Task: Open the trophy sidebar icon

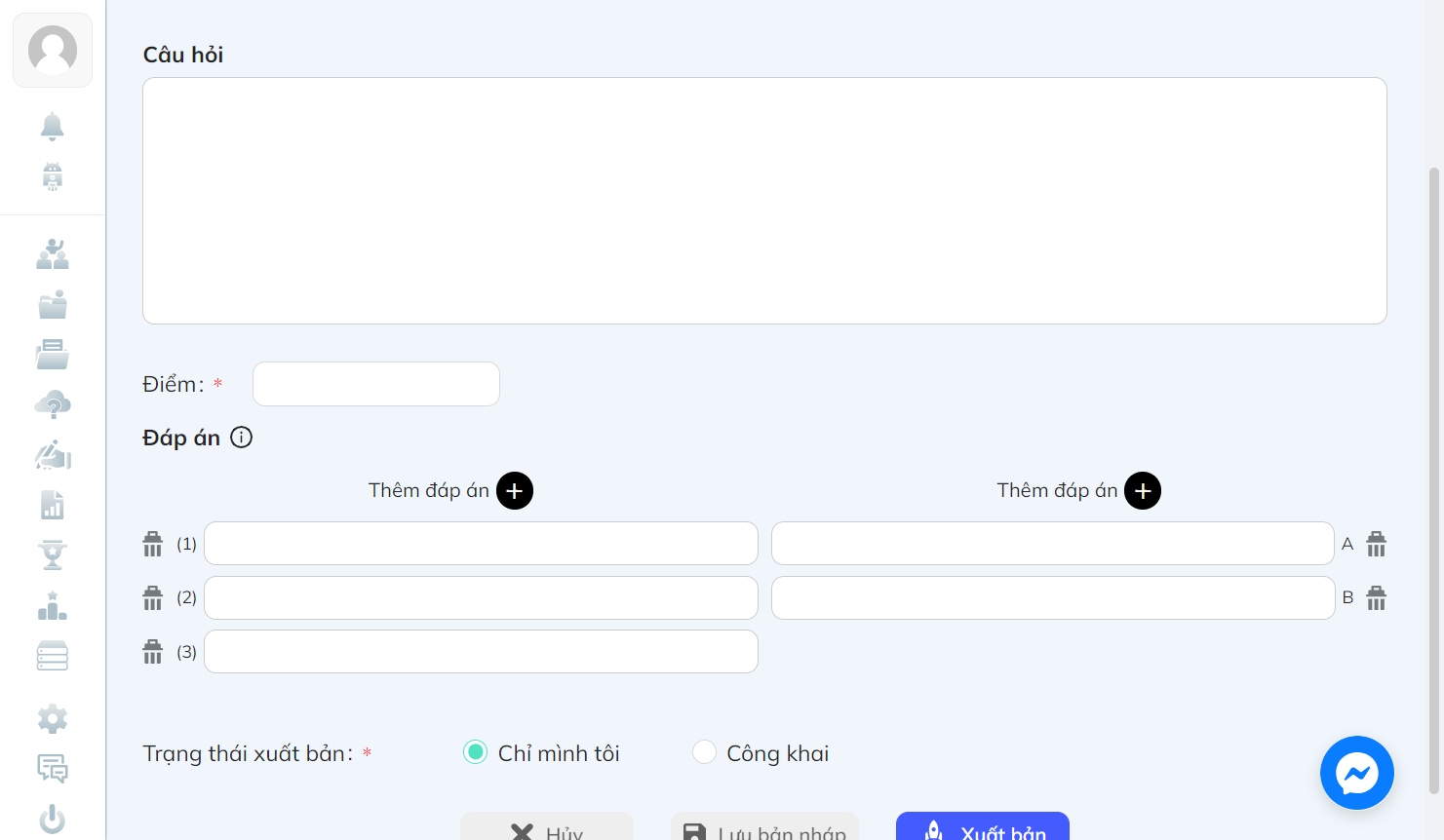Action: 53,554
